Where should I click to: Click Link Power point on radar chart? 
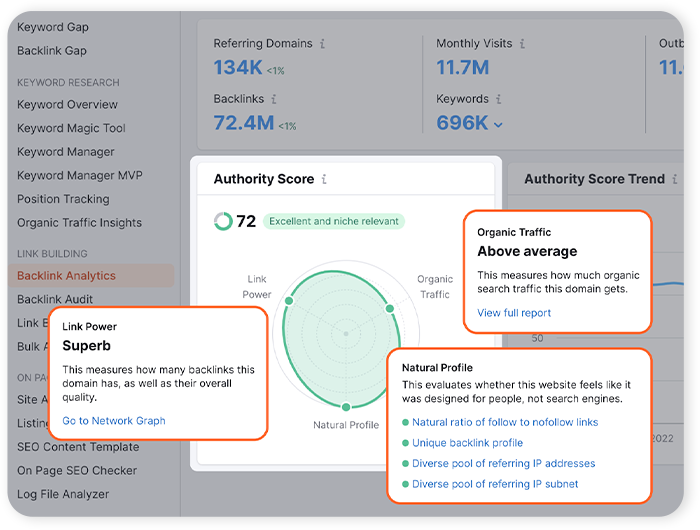point(289,301)
